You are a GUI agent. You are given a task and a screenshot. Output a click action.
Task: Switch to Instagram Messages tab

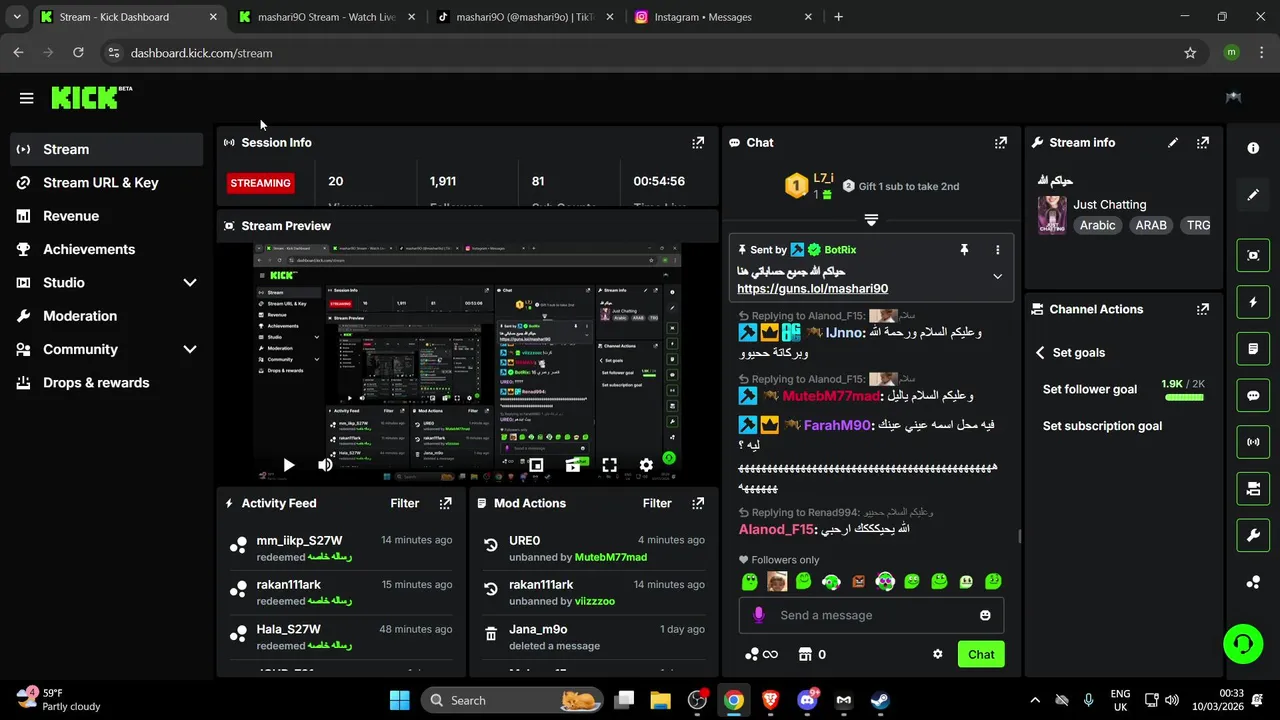click(724, 17)
